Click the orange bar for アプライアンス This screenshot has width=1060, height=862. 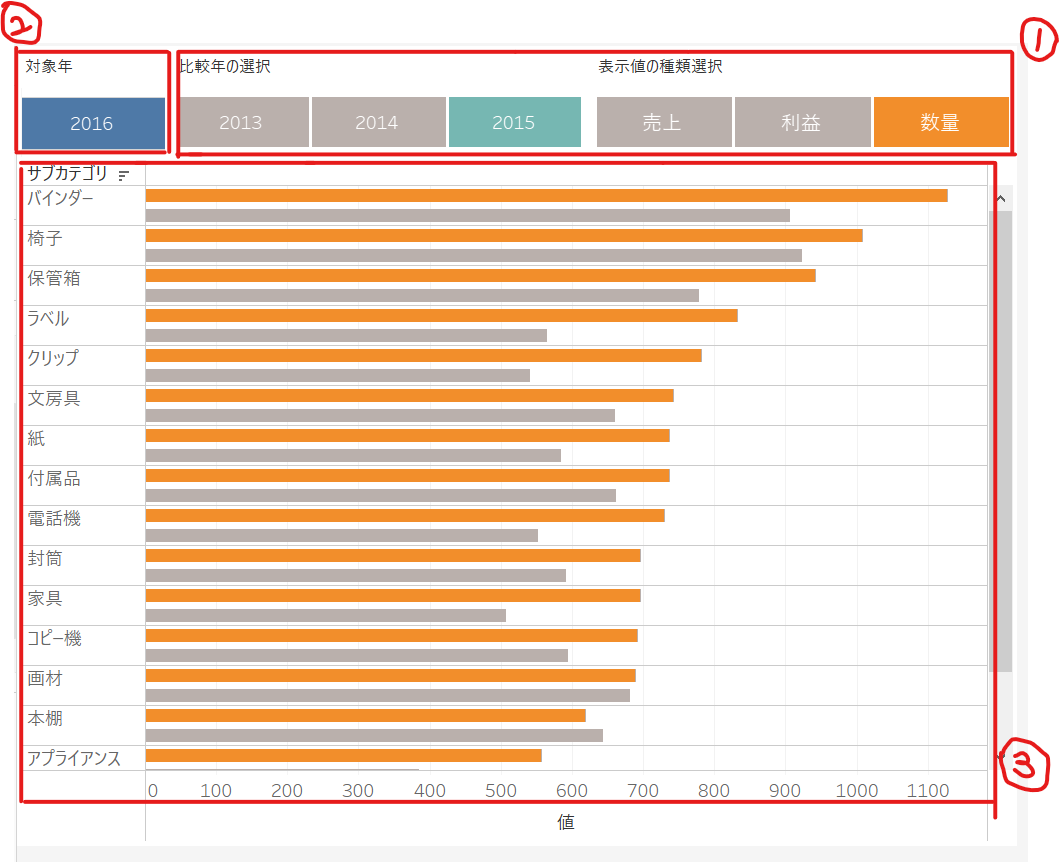(x=343, y=755)
